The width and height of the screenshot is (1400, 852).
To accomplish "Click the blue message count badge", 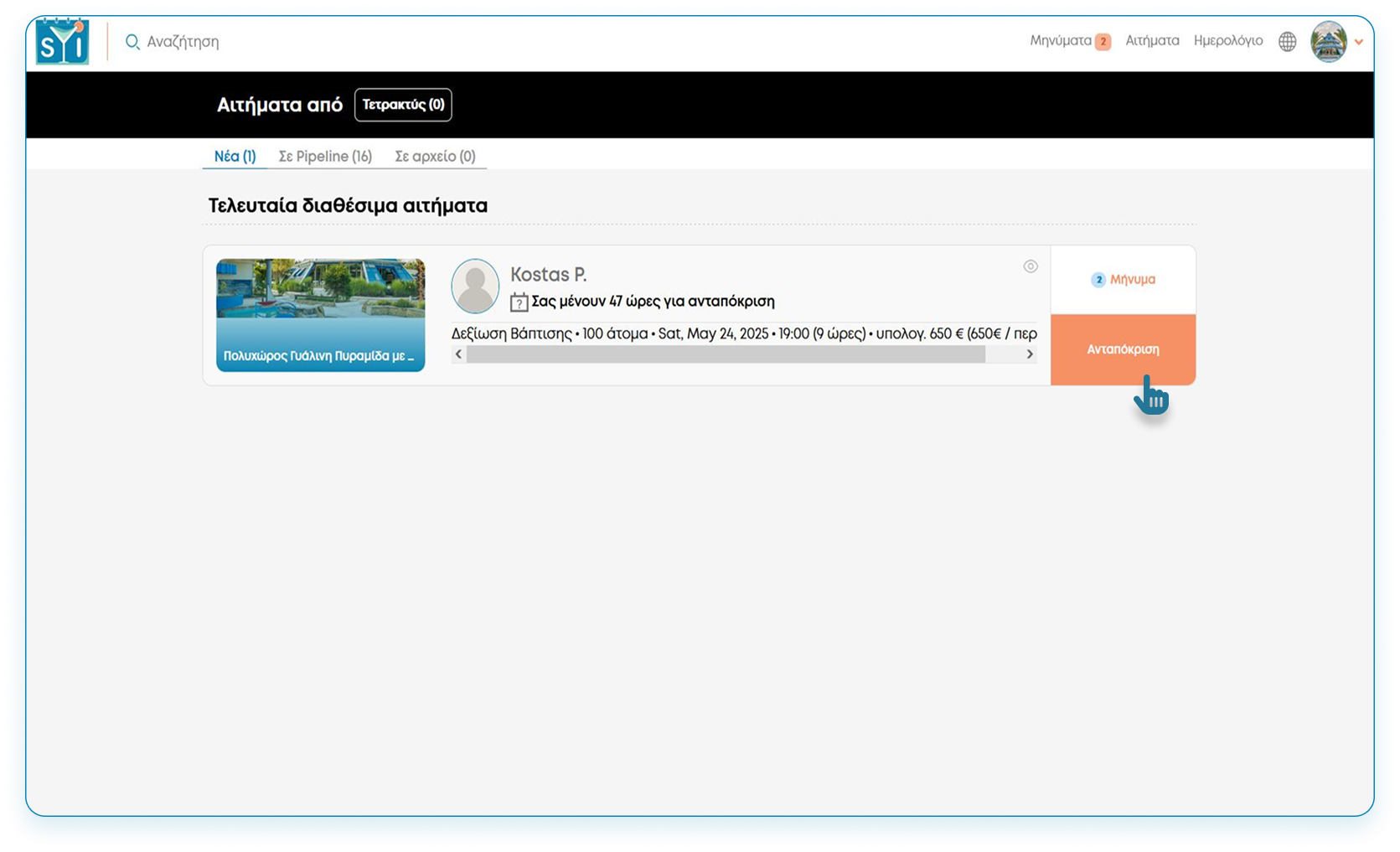I will point(1098,280).
